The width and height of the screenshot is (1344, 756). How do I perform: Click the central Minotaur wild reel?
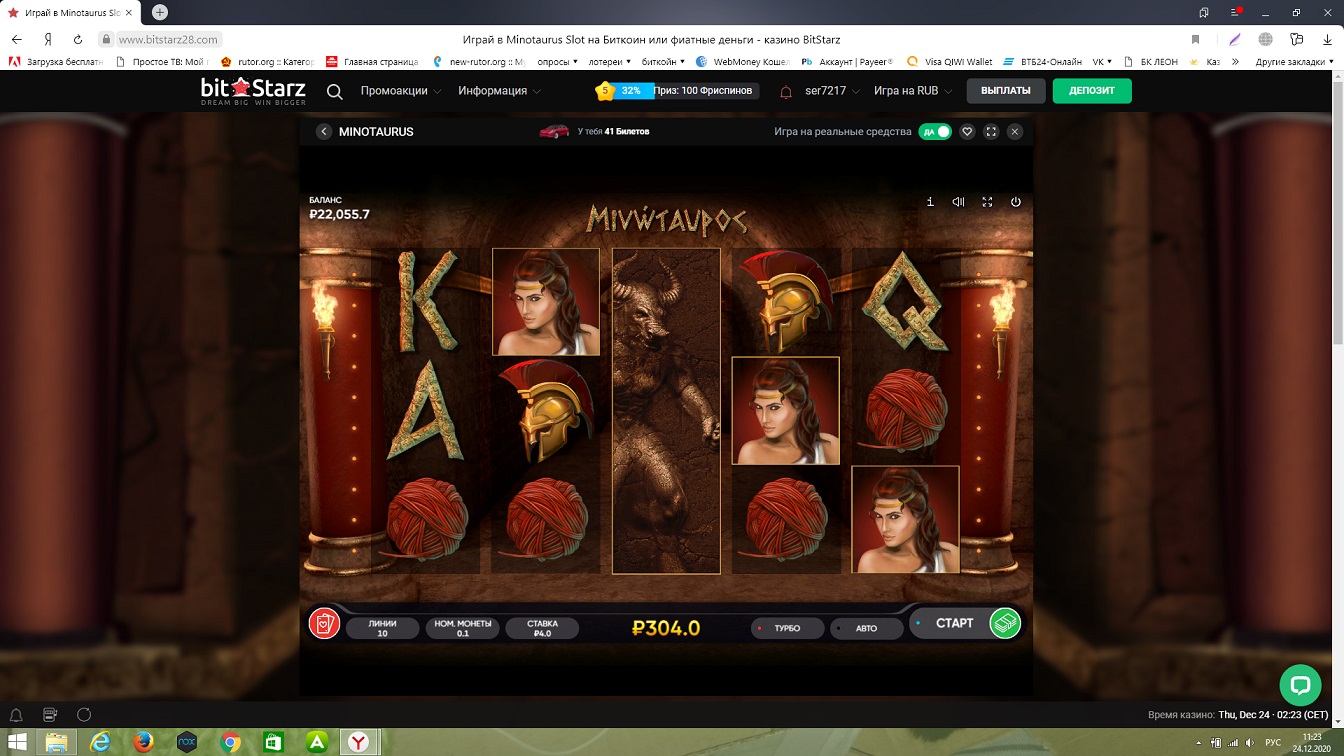[666, 411]
